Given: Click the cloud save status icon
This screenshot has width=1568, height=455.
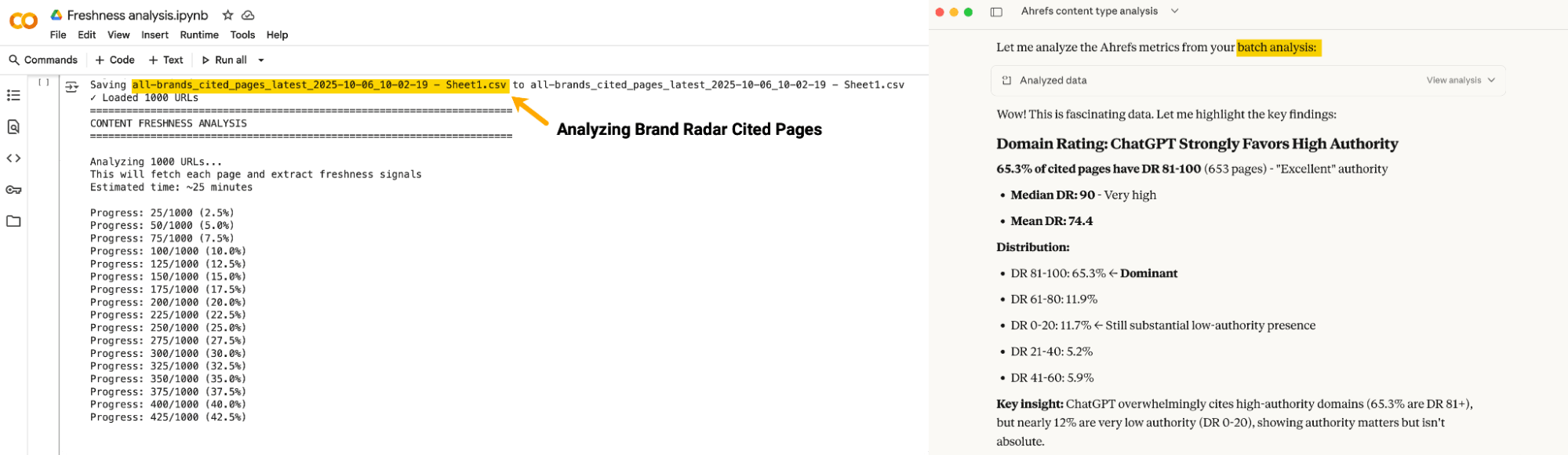Looking at the screenshot, I should tap(248, 15).
